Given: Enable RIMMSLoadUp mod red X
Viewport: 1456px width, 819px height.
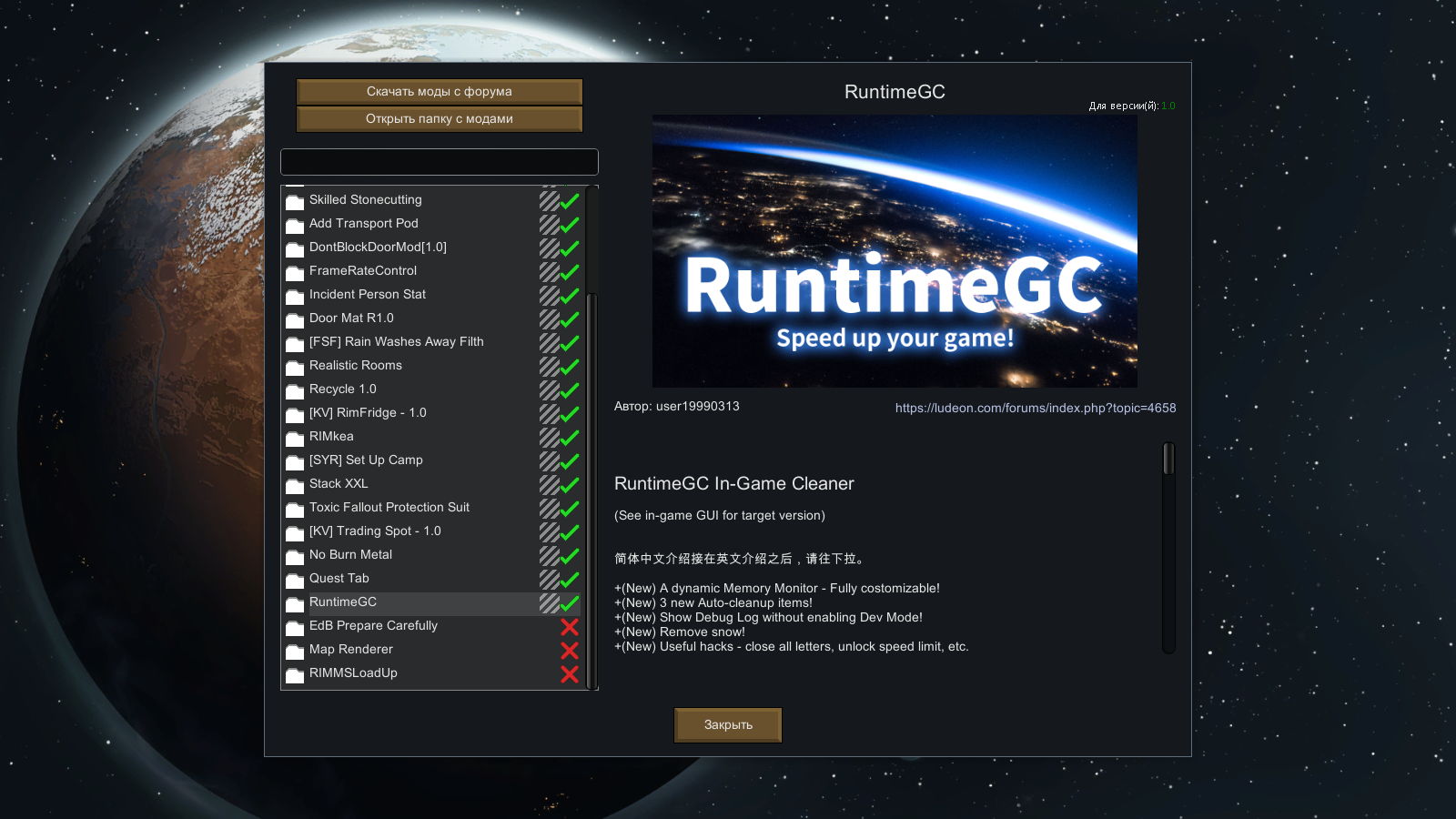Looking at the screenshot, I should [x=570, y=673].
